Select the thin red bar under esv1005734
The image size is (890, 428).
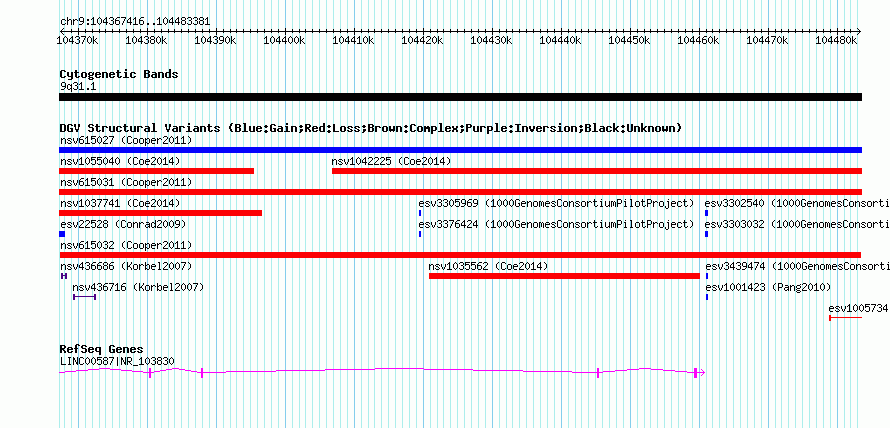click(x=846, y=318)
